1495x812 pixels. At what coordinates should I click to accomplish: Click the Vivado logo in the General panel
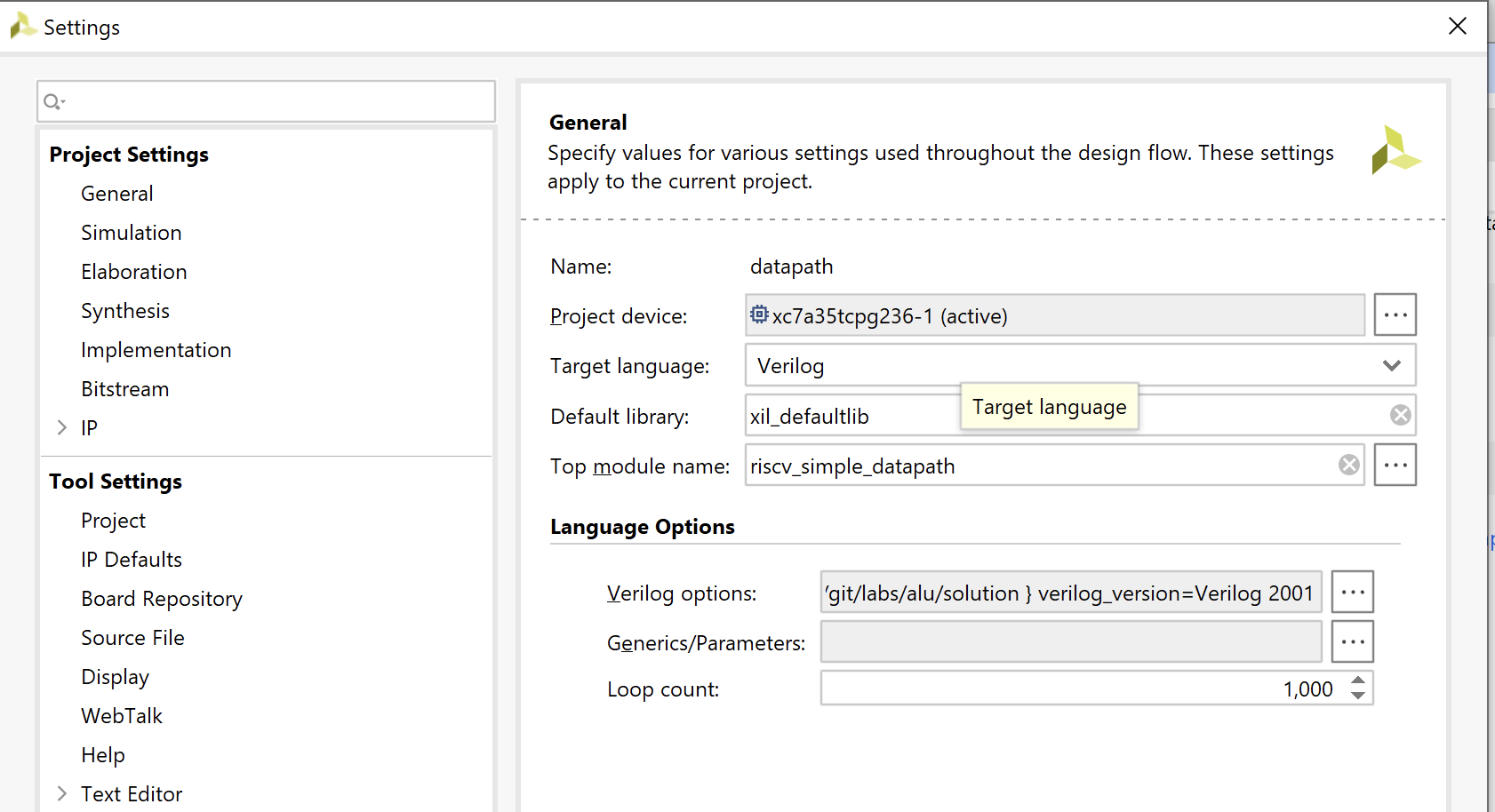click(x=1395, y=151)
